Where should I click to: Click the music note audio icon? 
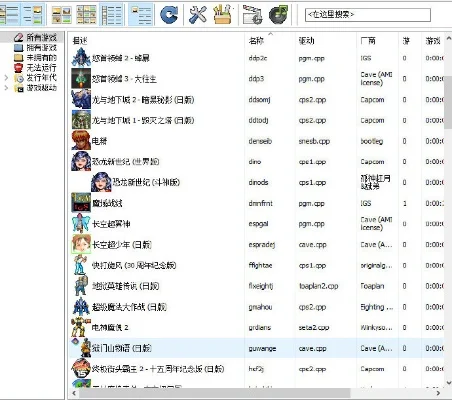278,15
